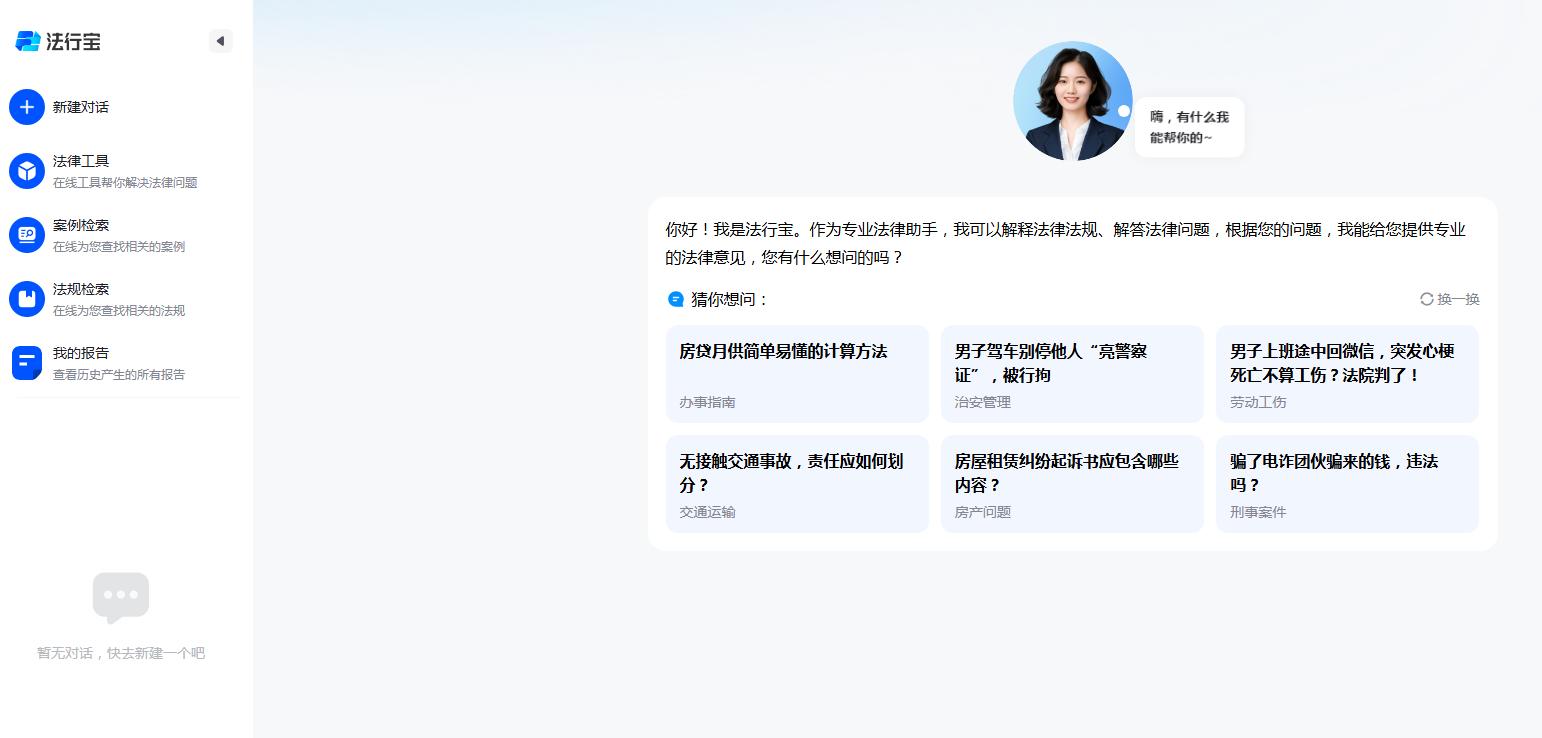Click the 新建对话 plus icon

(27, 107)
